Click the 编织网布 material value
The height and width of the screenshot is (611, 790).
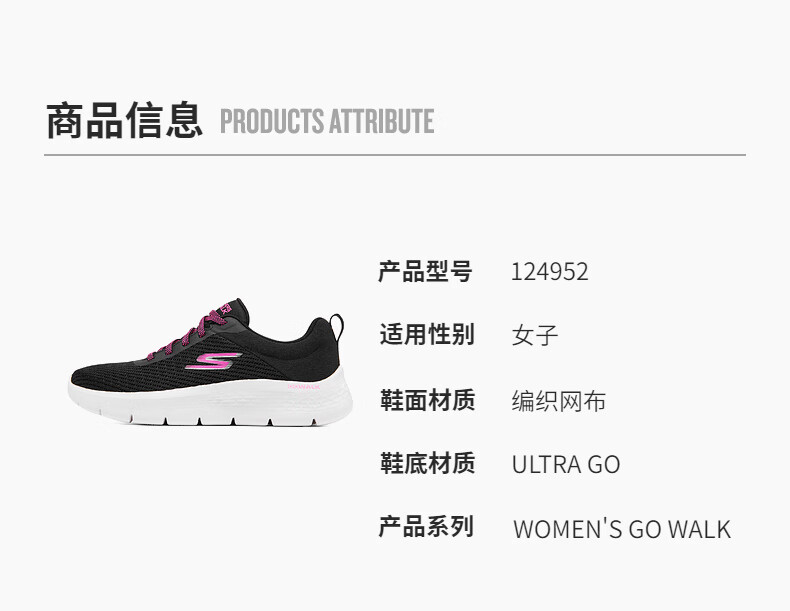[x=559, y=401]
